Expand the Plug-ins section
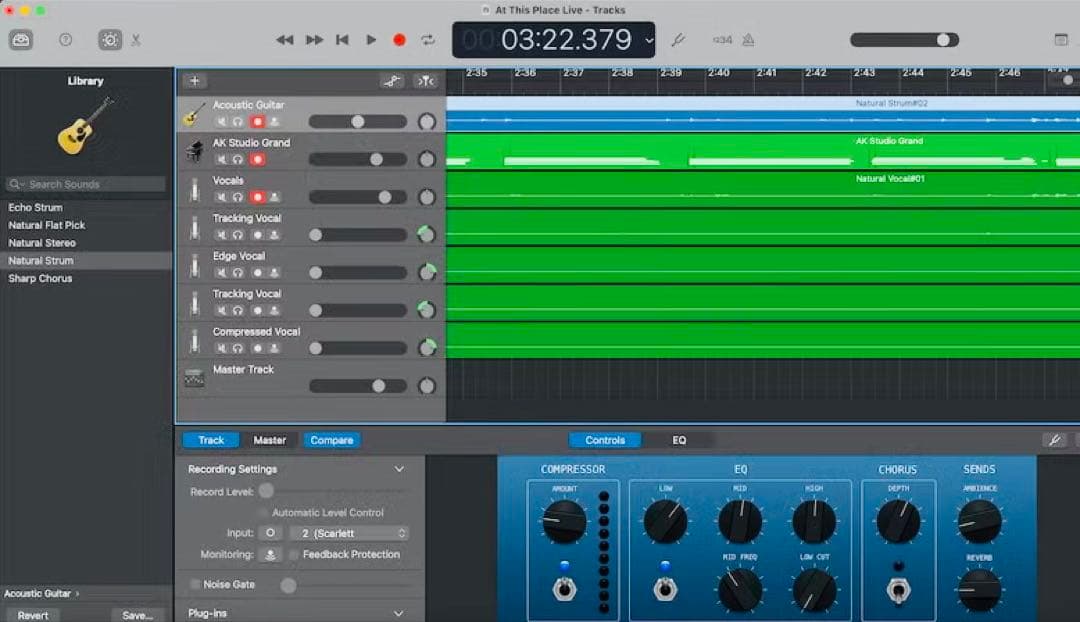 tap(399, 613)
